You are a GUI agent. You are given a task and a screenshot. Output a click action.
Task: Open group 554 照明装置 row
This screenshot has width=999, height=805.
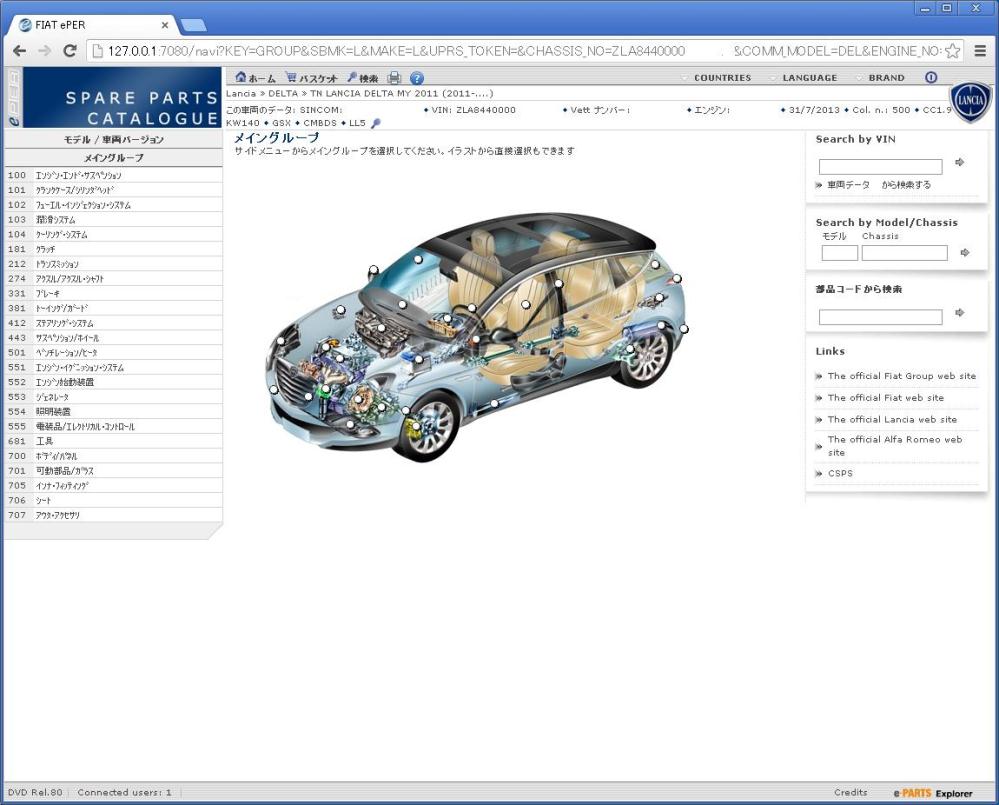(113, 412)
